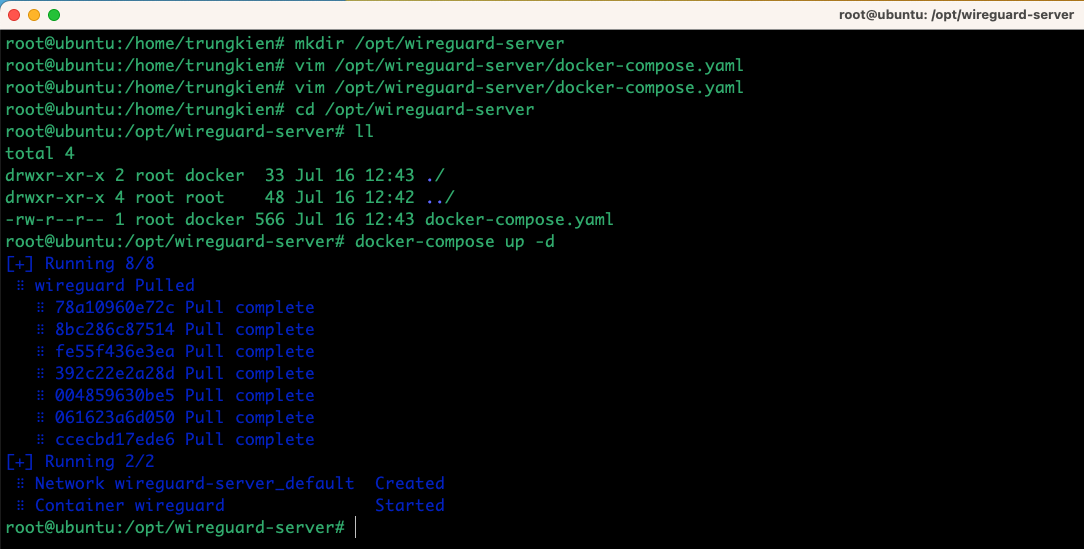Click the 'Running 8/8' status line
Image resolution: width=1084 pixels, height=549 pixels.
coord(80,263)
